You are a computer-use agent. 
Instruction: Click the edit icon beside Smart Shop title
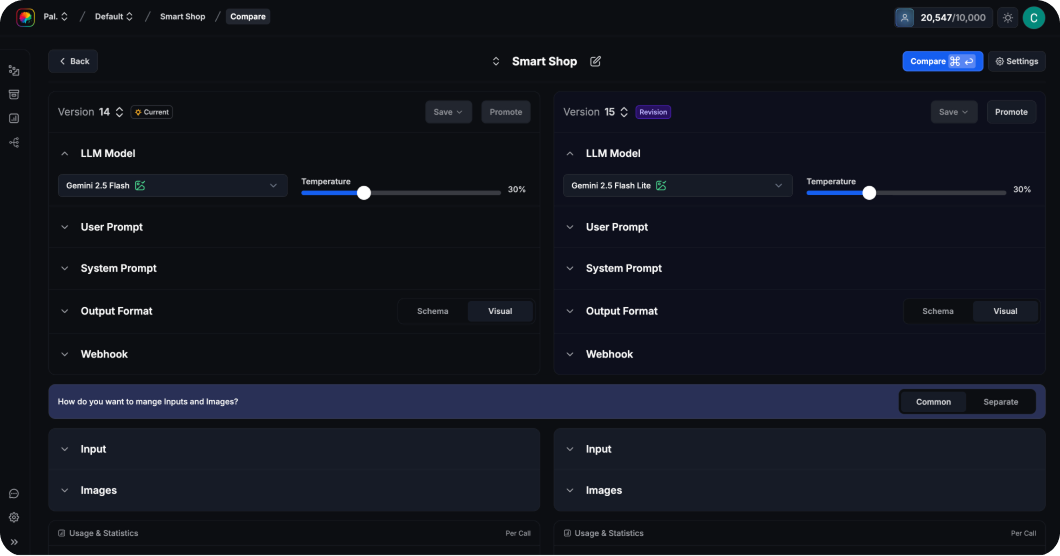pyautogui.click(x=596, y=61)
